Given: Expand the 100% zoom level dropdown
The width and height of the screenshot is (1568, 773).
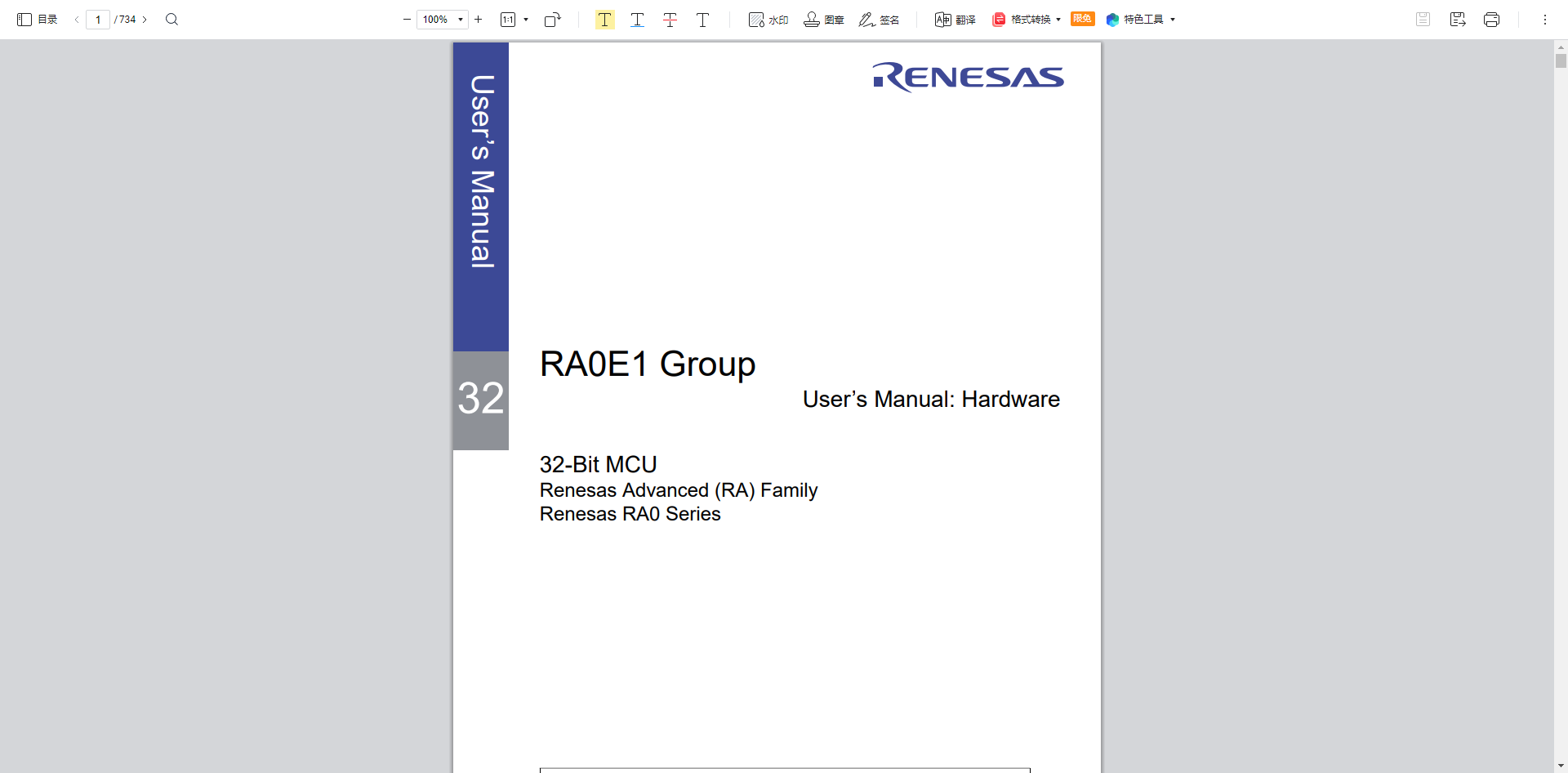Looking at the screenshot, I should click(461, 20).
